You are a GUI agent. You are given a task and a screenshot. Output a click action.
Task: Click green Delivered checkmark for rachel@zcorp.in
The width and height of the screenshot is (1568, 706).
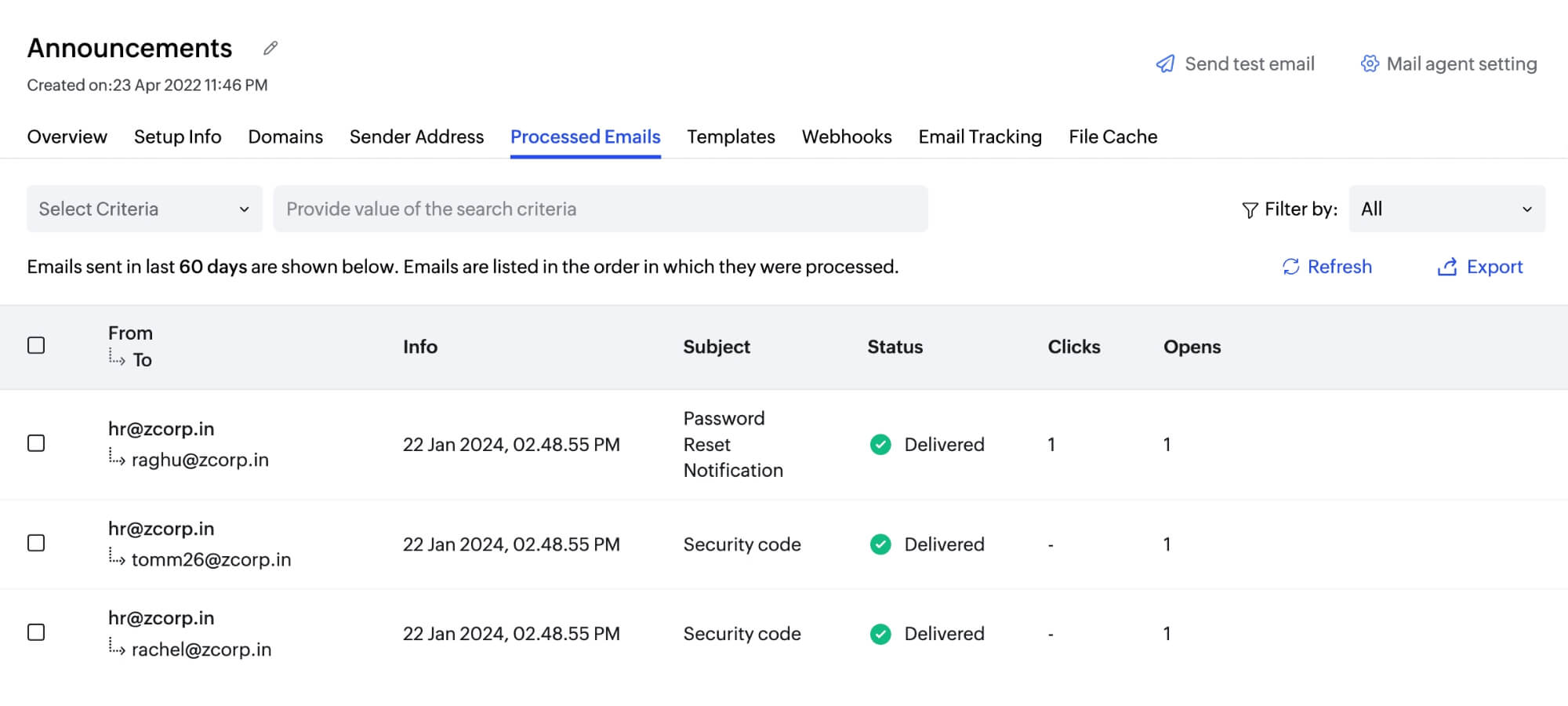[x=880, y=634]
